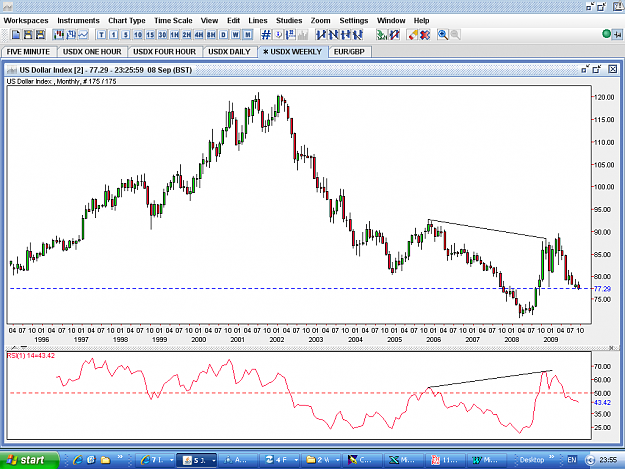The image size is (625, 469).
Task: Set time scale to Weekly (W)
Action: 236,35
